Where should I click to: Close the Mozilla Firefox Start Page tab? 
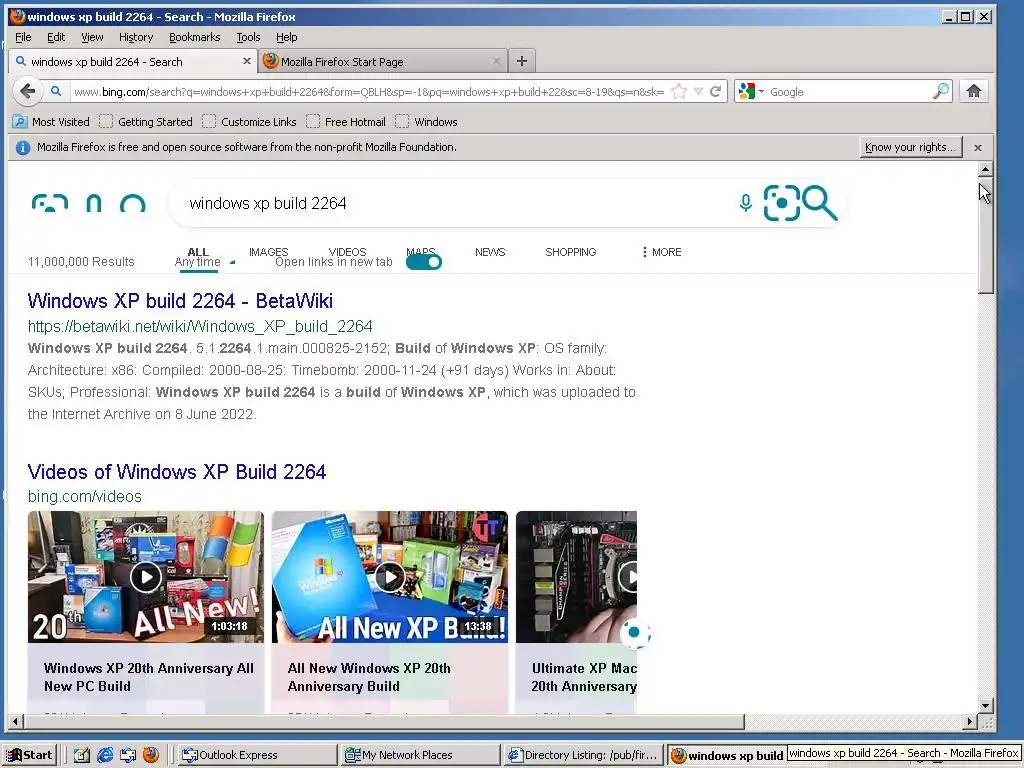497,61
